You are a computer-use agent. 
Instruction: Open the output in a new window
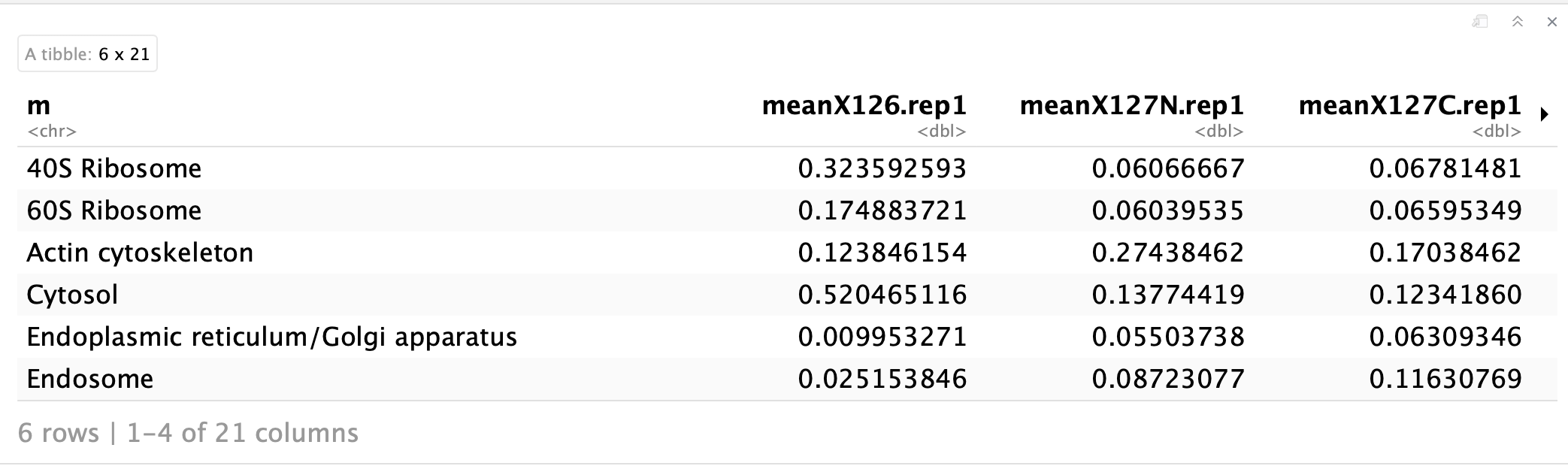tap(1479, 22)
